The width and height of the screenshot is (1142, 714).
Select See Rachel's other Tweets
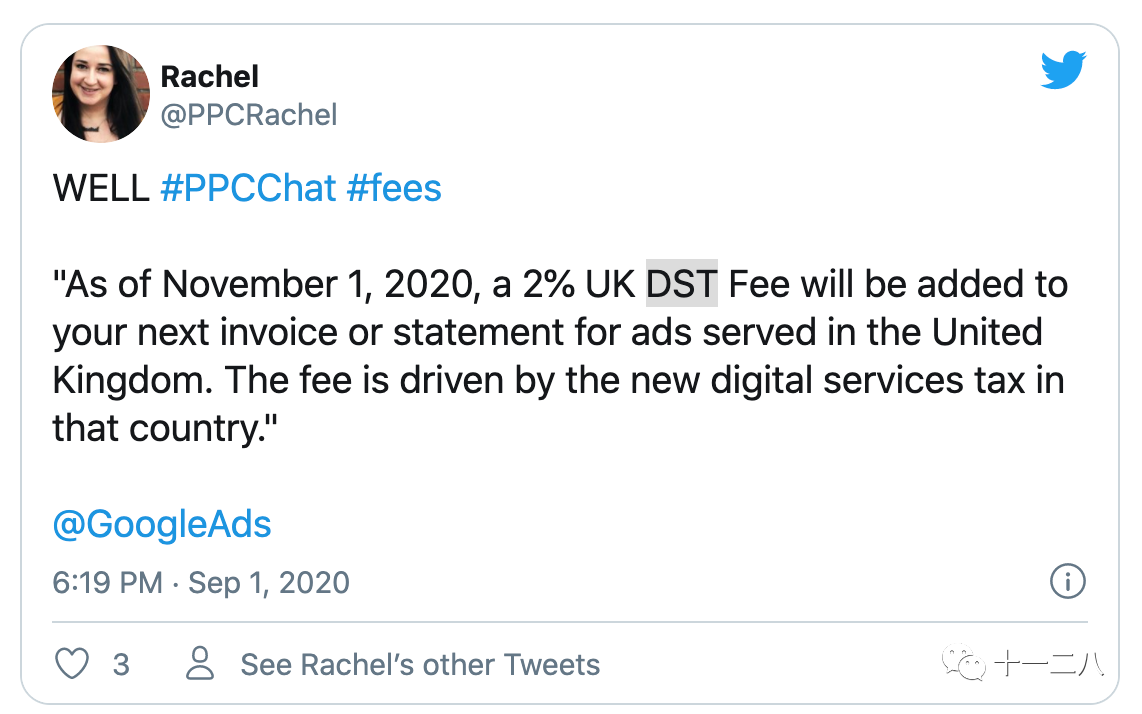[x=420, y=665]
